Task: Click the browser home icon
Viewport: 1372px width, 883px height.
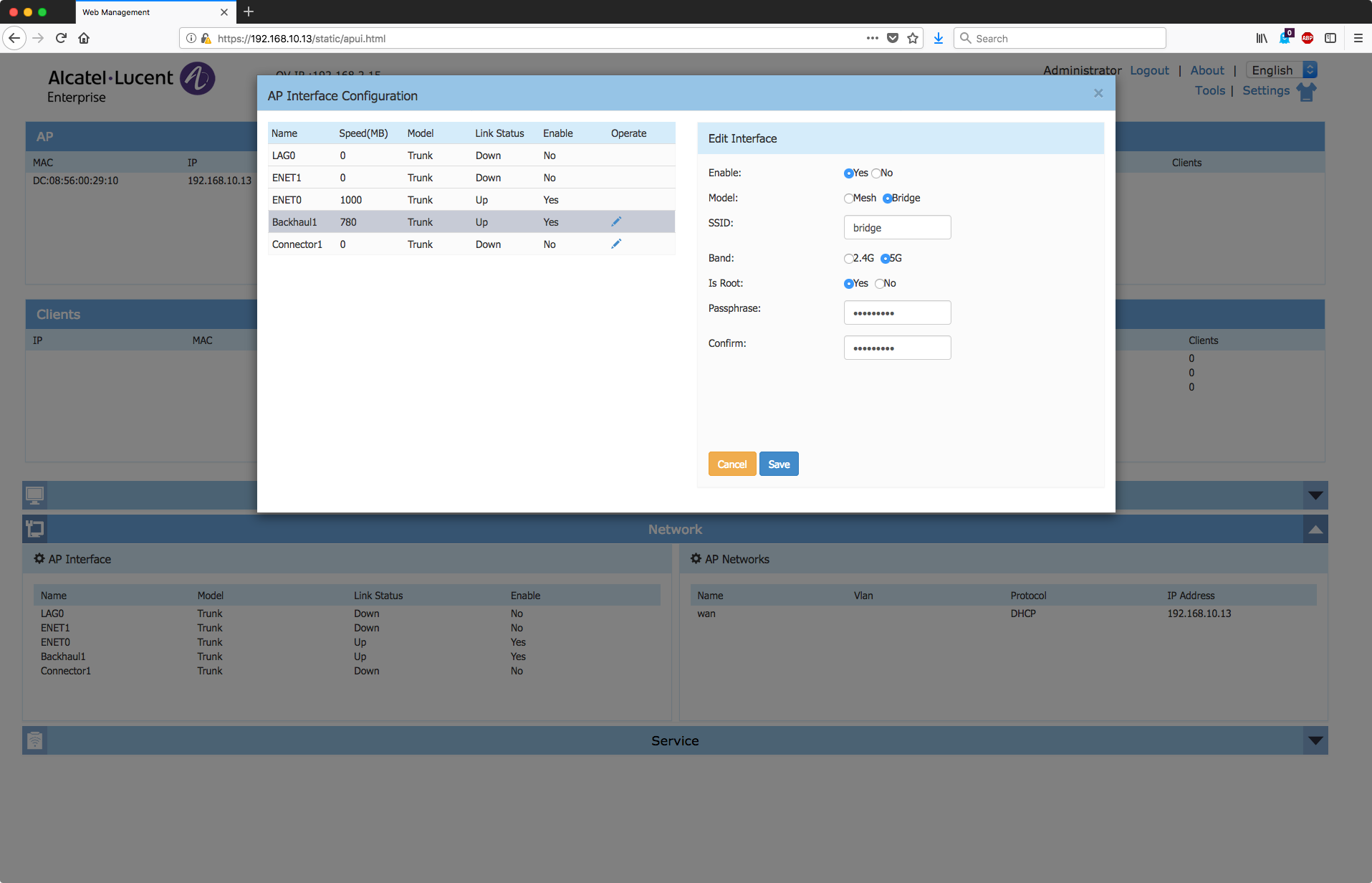Action: point(84,39)
